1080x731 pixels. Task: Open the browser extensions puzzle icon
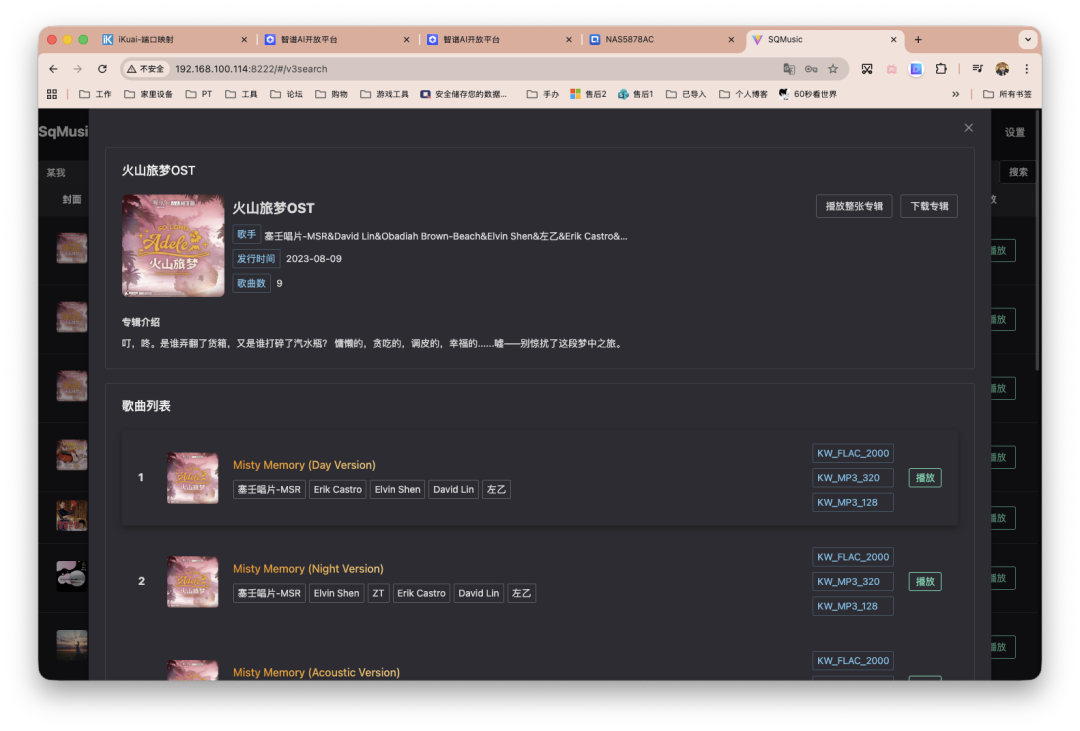[940, 69]
